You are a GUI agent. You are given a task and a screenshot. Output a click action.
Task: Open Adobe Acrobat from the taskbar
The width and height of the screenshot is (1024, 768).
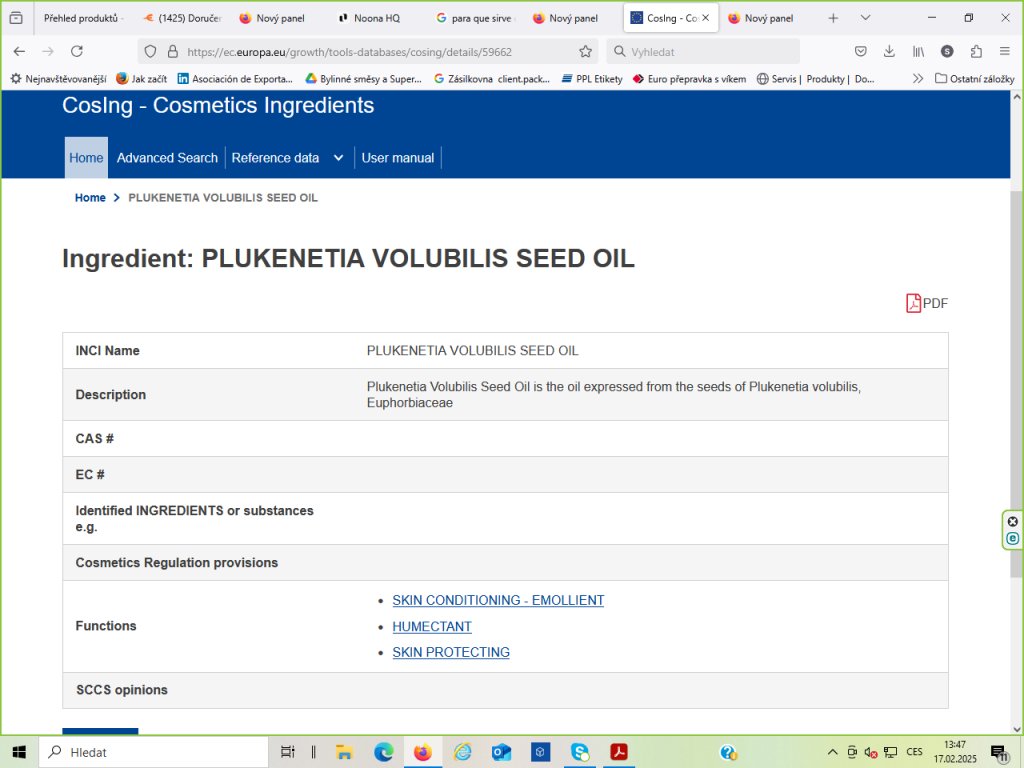tap(619, 752)
